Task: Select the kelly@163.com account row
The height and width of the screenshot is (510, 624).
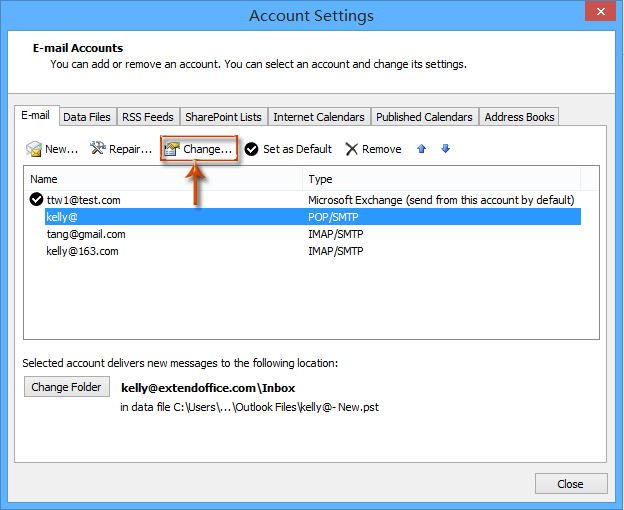Action: pyautogui.click(x=82, y=251)
